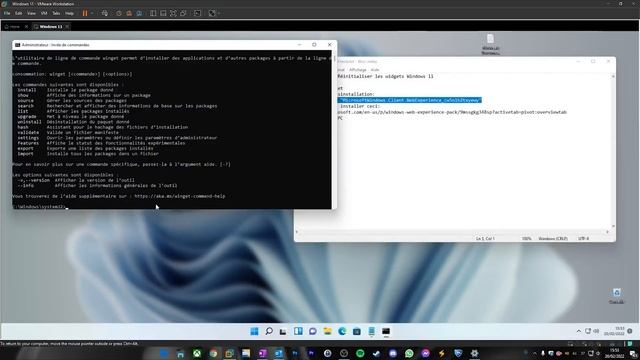This screenshot has height=360, width=640.
Task: Close the Windows 11 VM tab
Action: (67, 27)
